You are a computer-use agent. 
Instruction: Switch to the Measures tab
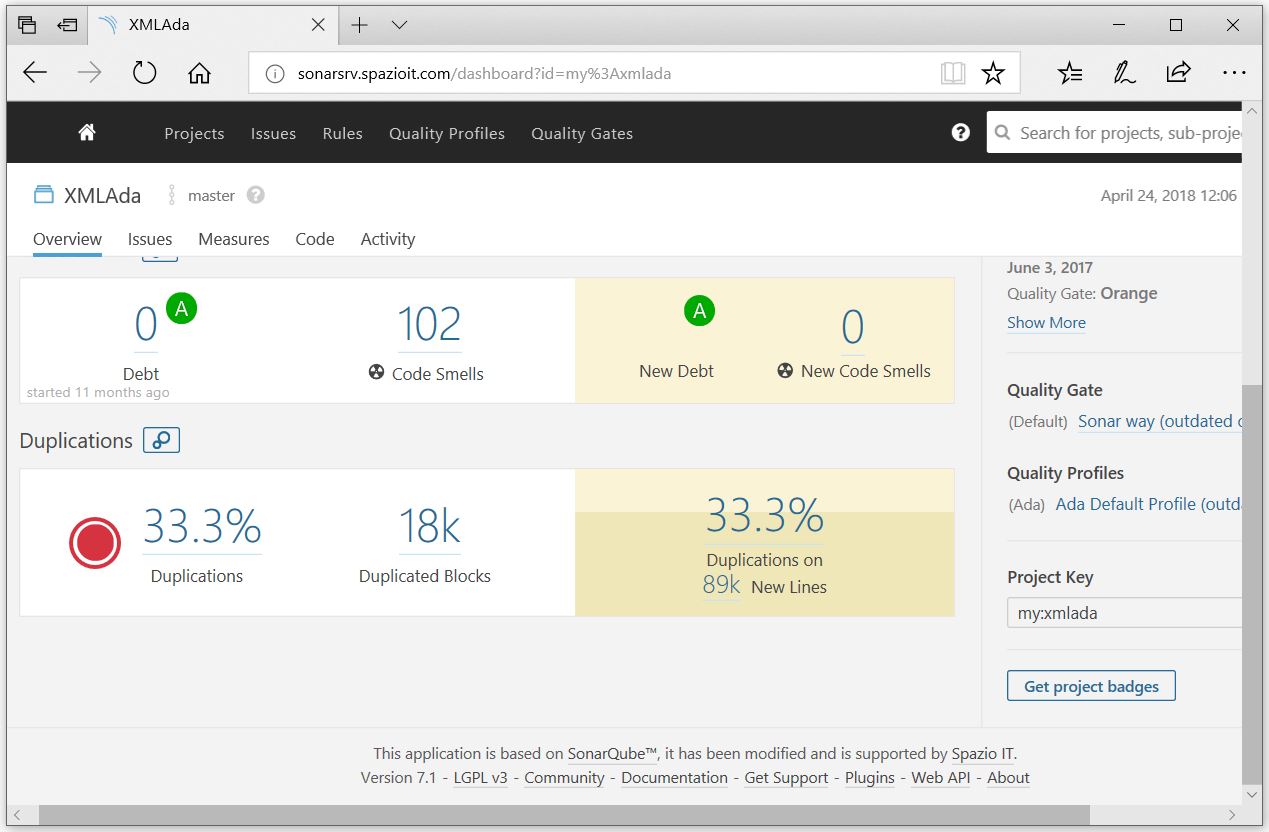[x=233, y=239]
